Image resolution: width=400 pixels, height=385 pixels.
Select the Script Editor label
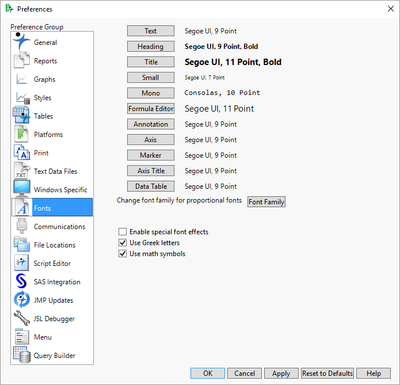coord(52,263)
